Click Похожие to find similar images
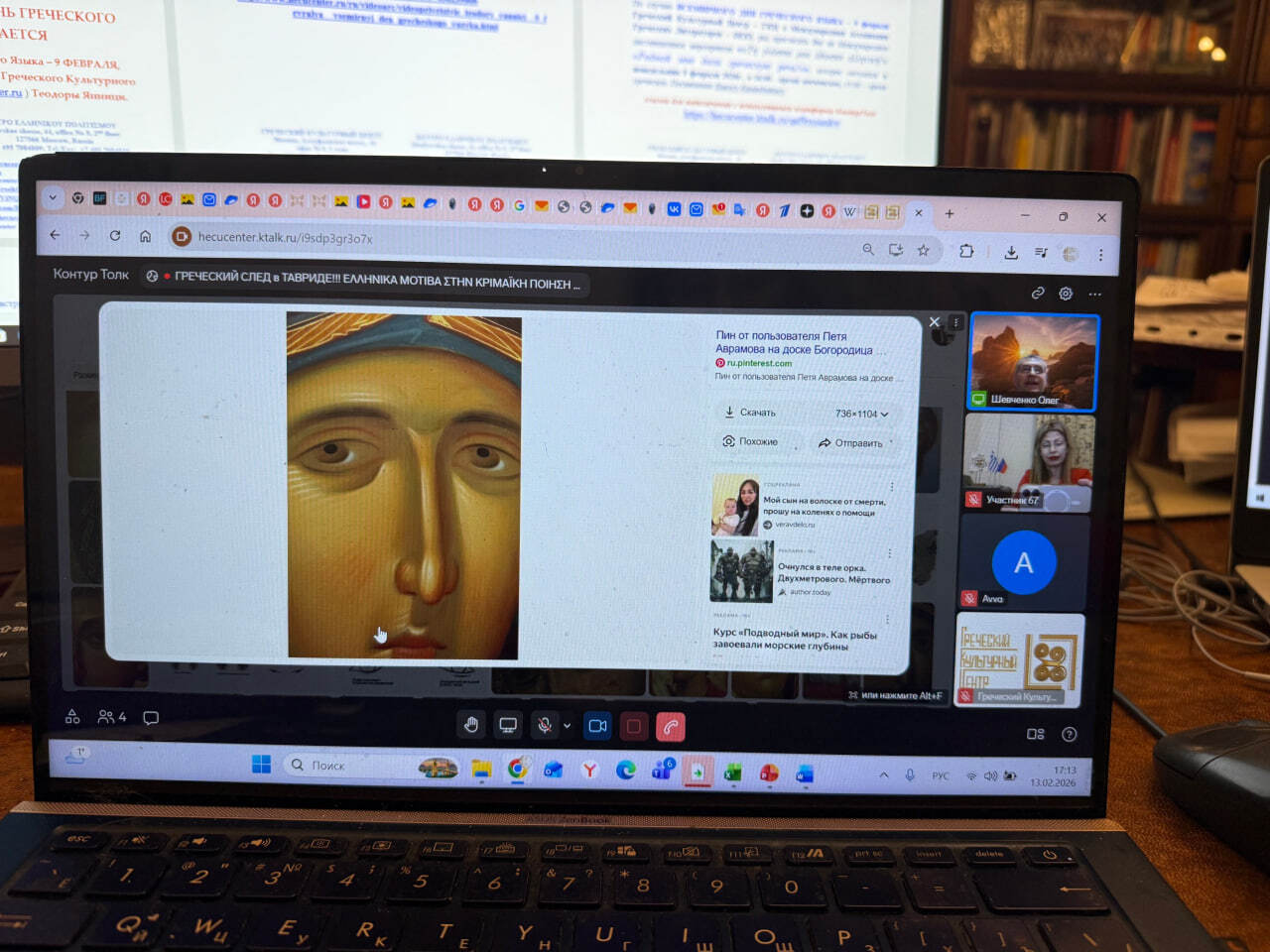 751,441
